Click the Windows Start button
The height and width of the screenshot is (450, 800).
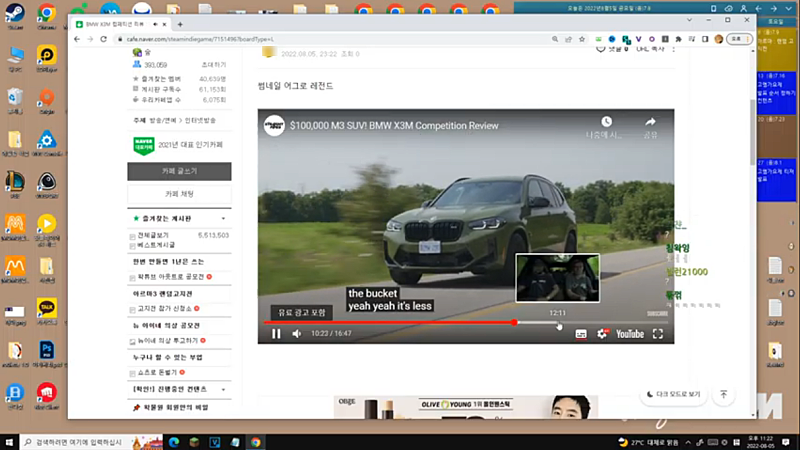(9, 441)
